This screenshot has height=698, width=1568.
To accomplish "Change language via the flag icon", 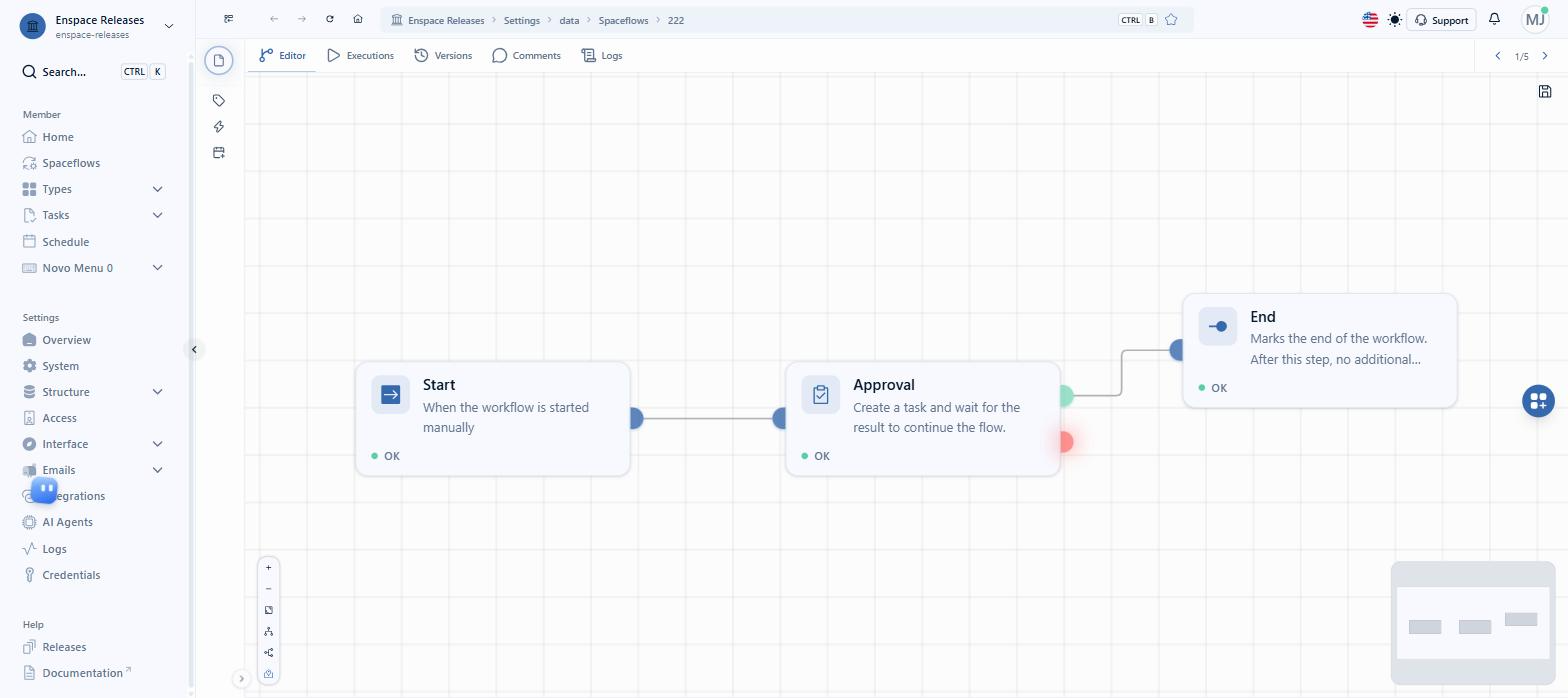I will tap(1370, 20).
